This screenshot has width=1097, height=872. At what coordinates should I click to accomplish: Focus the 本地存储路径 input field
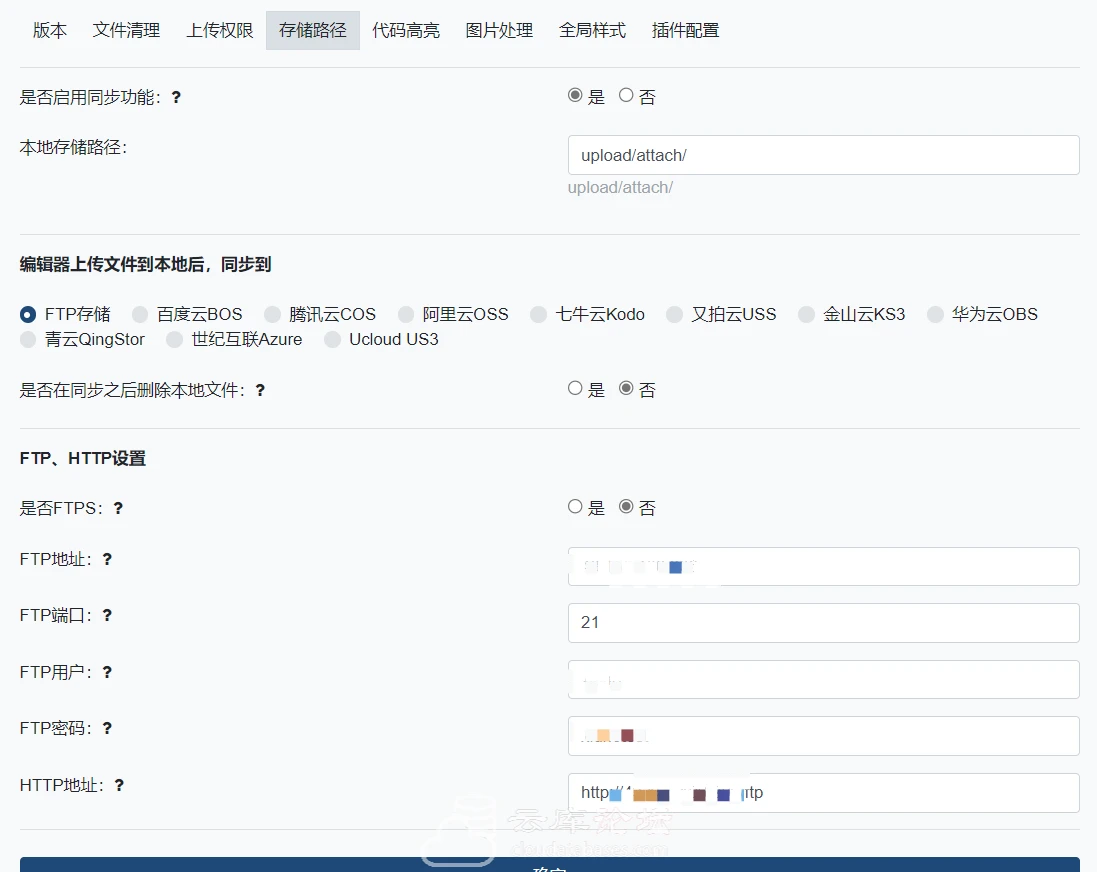[x=823, y=155]
